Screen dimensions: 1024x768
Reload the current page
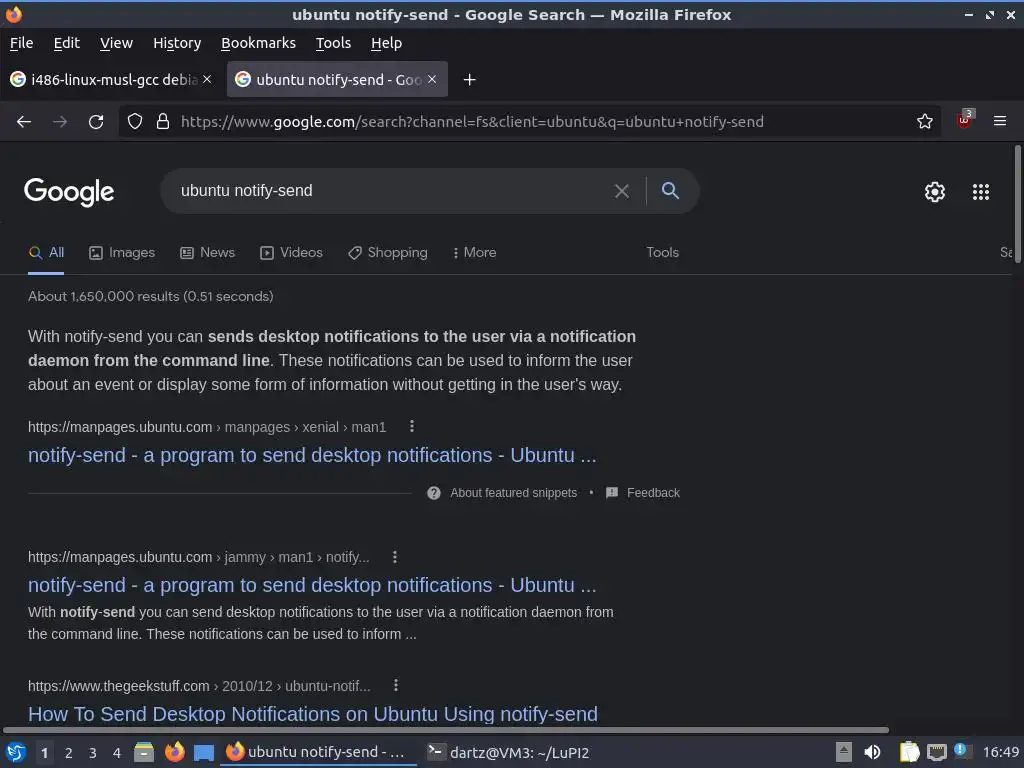click(96, 121)
